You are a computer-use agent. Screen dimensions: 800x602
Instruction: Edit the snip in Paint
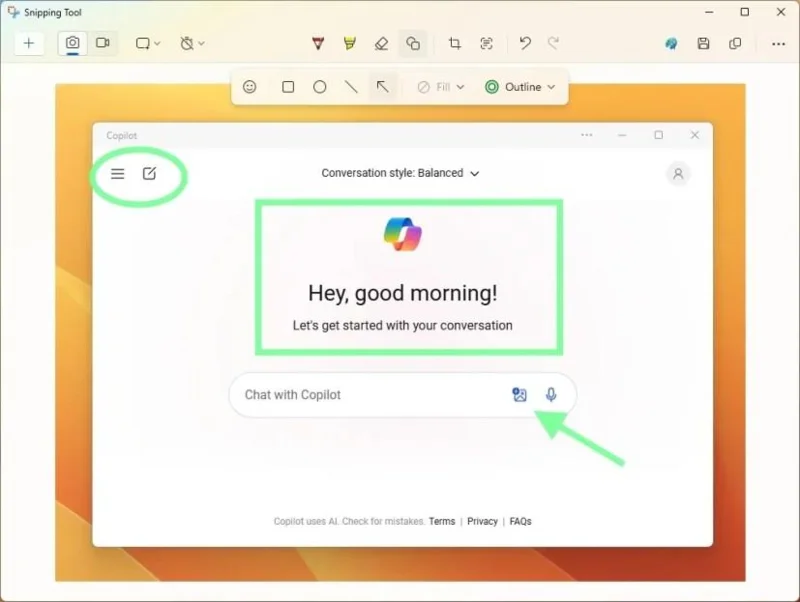tap(671, 44)
